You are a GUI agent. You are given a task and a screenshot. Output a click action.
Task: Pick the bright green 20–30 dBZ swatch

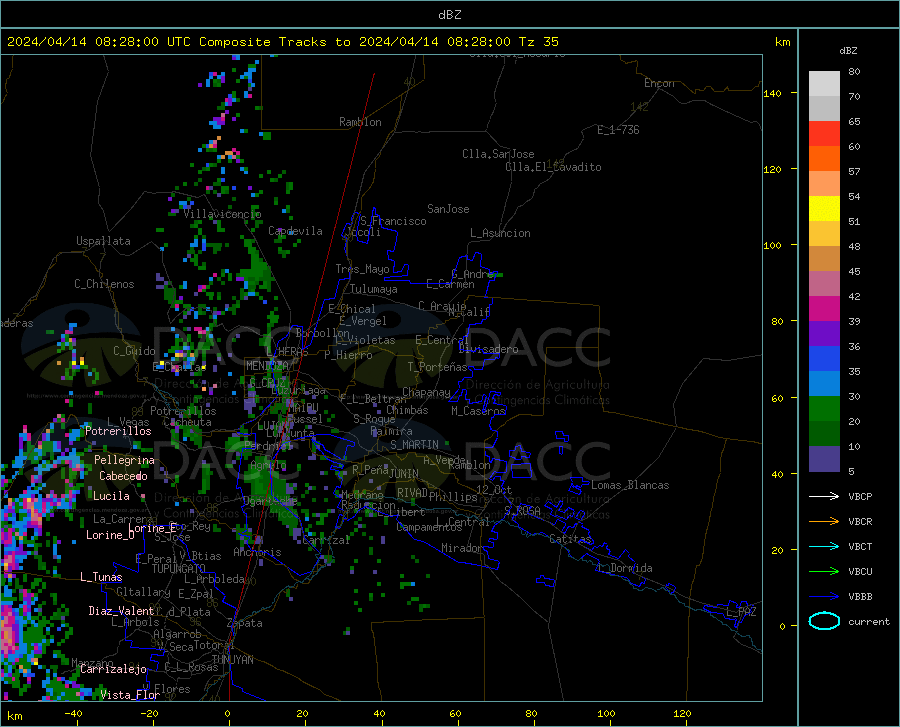(824, 409)
